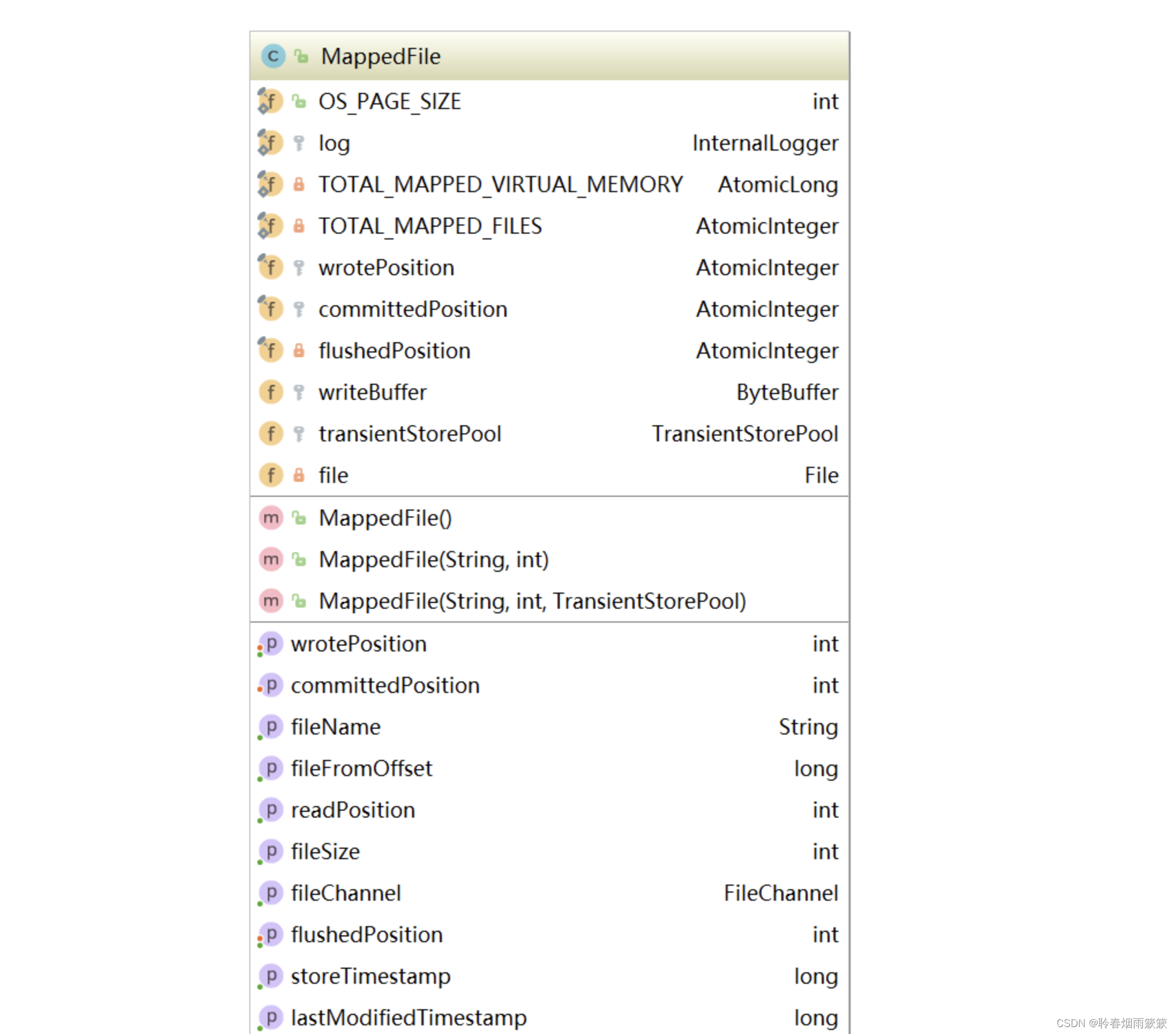1176x1034 pixels.
Task: Click the field icon for TOTAL_MAPPED_VIRTUAL_MEMORY
Action: tap(270, 185)
